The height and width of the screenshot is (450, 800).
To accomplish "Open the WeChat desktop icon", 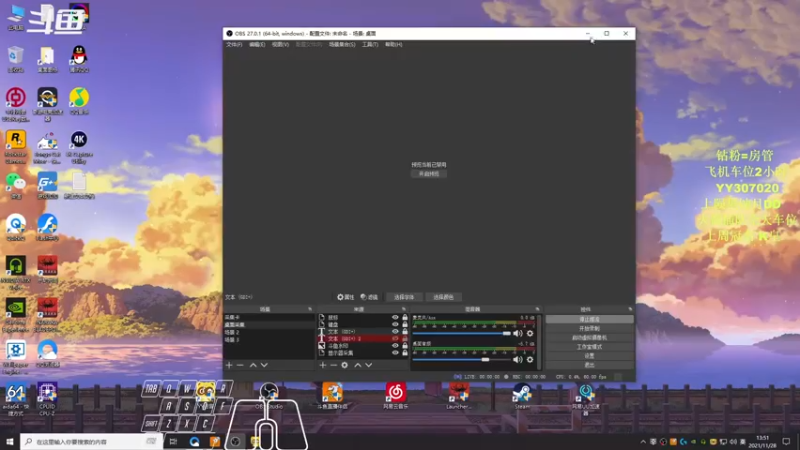I will coord(16,185).
